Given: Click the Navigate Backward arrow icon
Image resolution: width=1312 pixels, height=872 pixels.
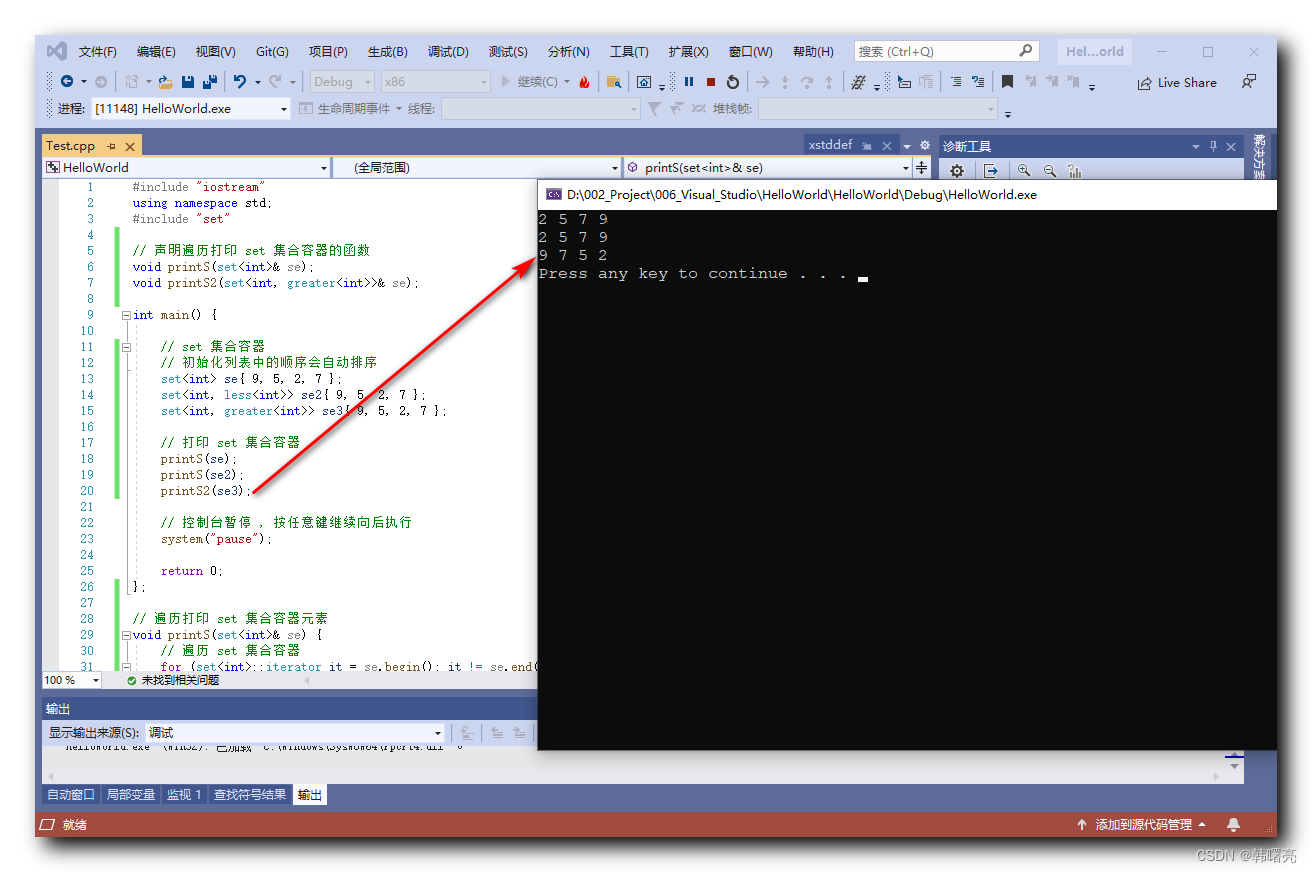Looking at the screenshot, I should pyautogui.click(x=67, y=82).
